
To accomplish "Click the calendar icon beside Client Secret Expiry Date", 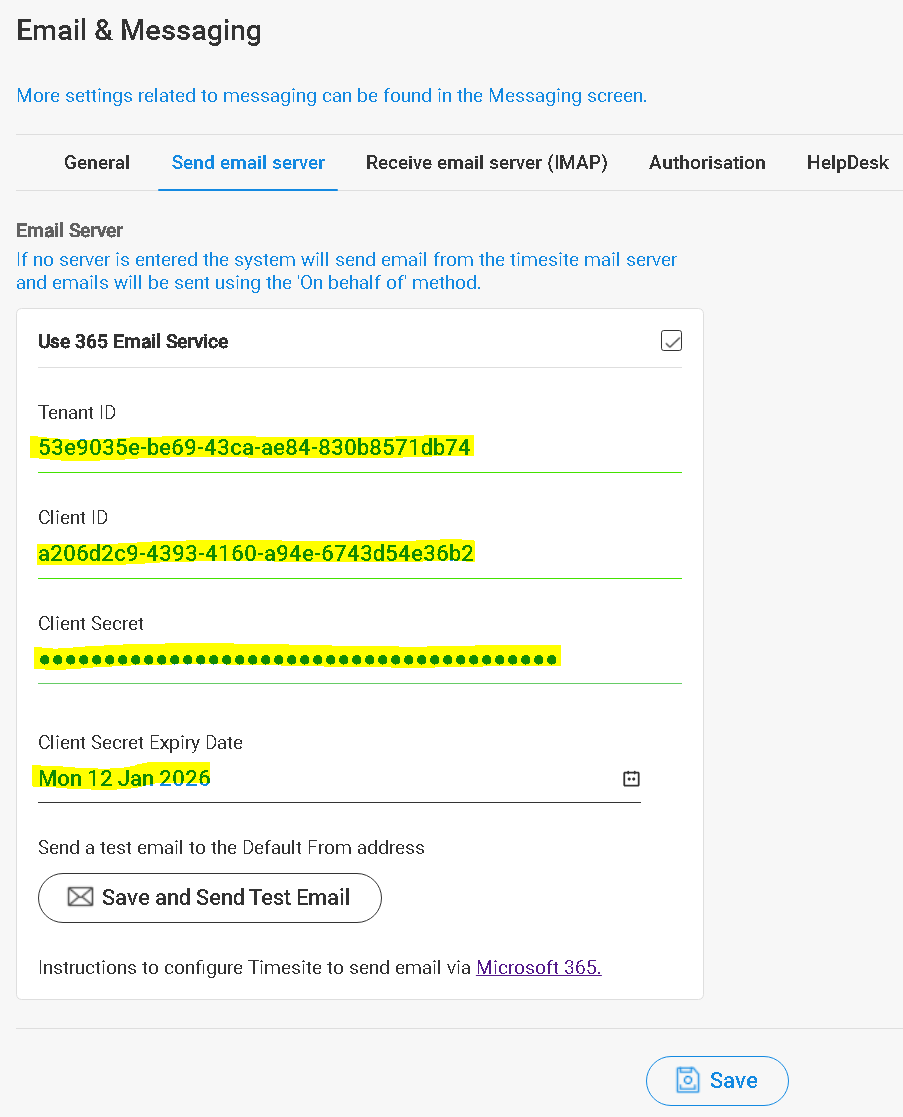I will [631, 778].
